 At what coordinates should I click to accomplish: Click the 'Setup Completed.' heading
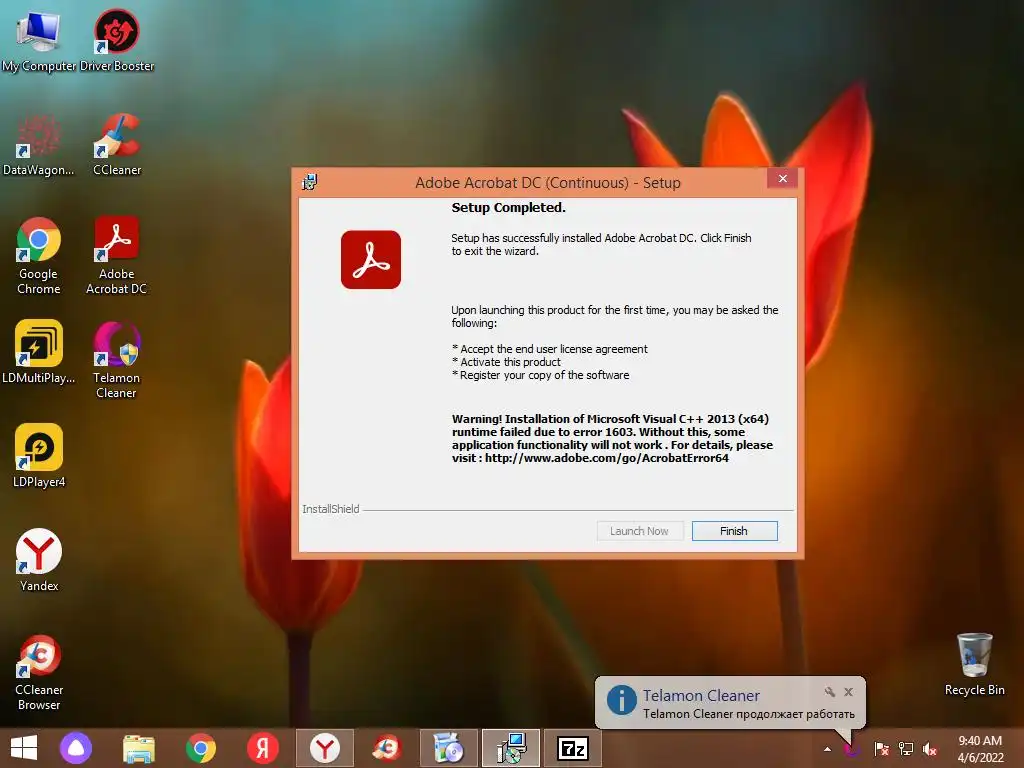tap(509, 208)
